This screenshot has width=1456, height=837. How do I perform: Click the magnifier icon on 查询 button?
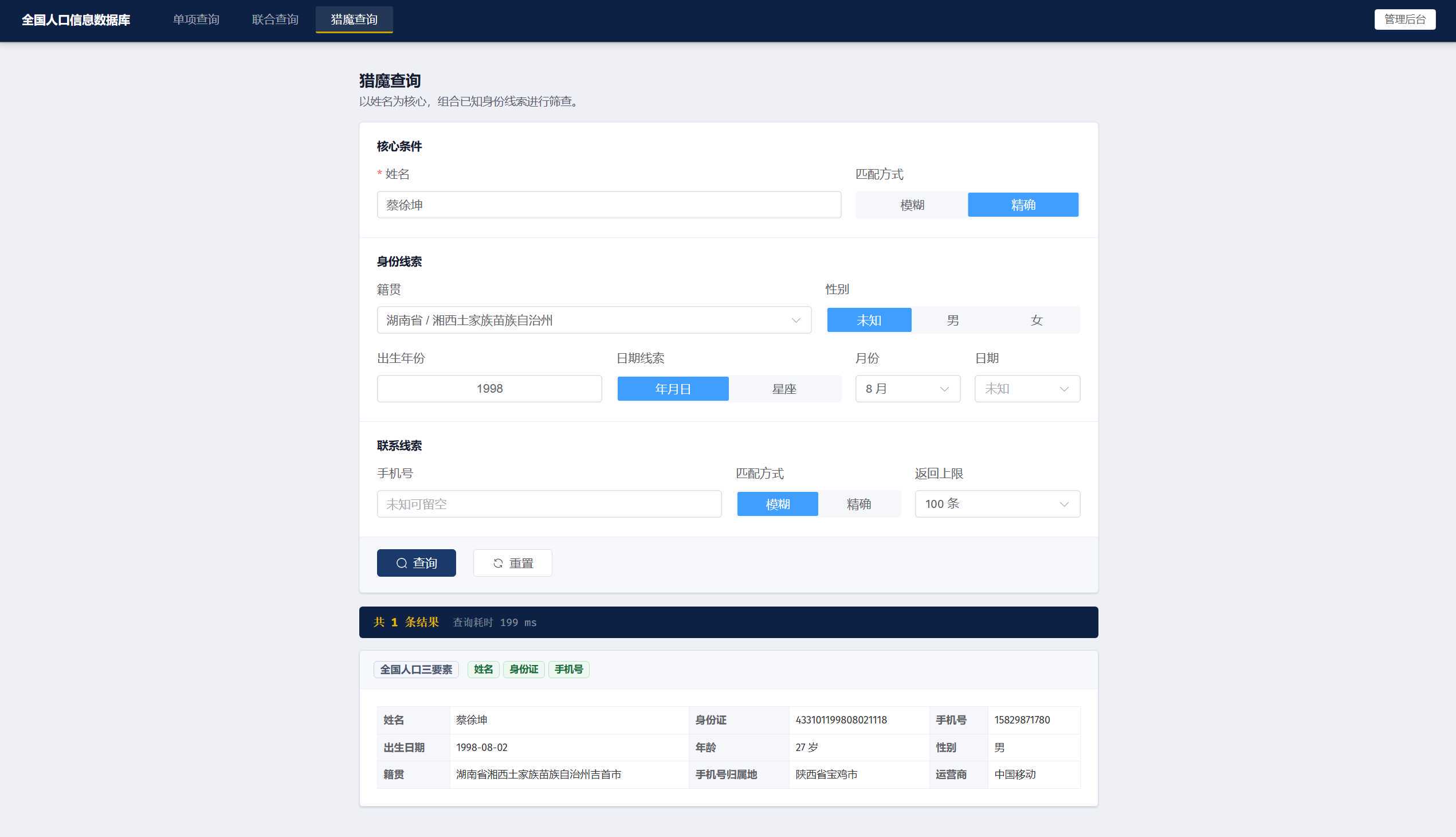[x=402, y=564]
